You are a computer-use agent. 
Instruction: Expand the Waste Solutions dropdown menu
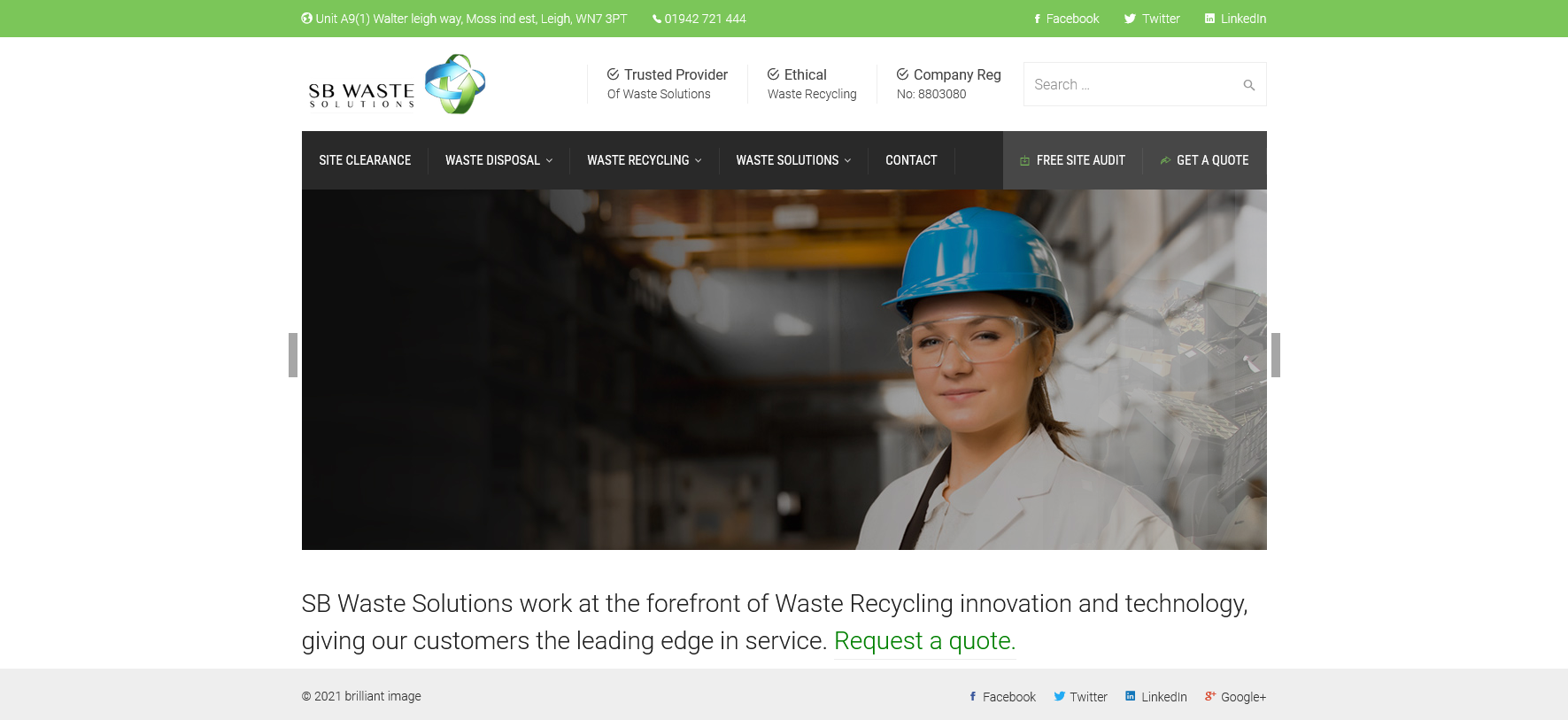coord(793,160)
